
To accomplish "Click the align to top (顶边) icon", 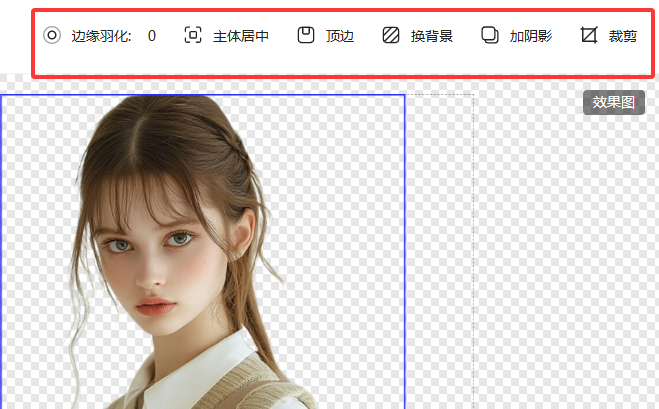I will (x=306, y=36).
